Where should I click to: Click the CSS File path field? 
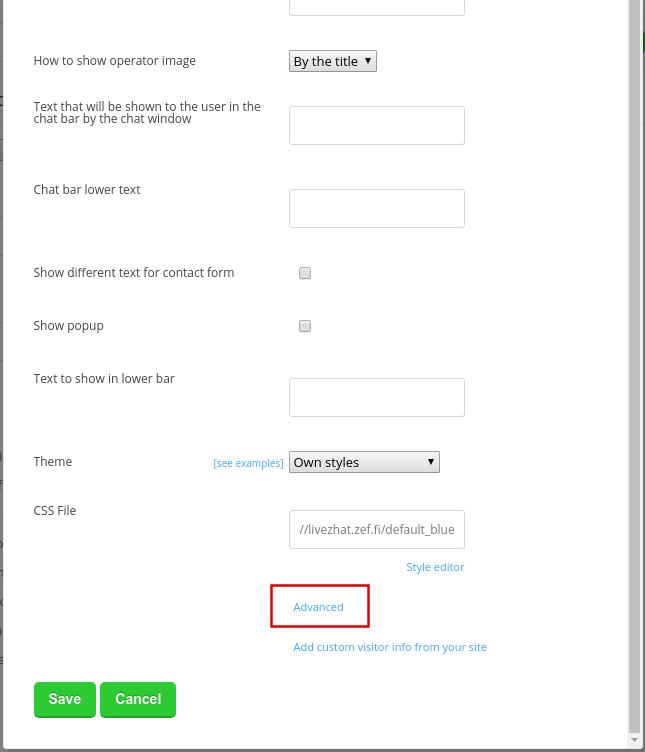pos(376,529)
